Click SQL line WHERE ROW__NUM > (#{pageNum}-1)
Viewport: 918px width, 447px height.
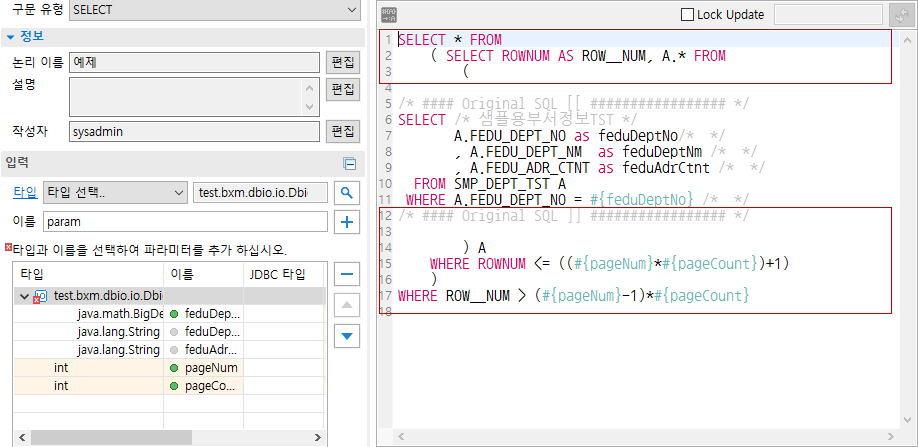click(573, 295)
